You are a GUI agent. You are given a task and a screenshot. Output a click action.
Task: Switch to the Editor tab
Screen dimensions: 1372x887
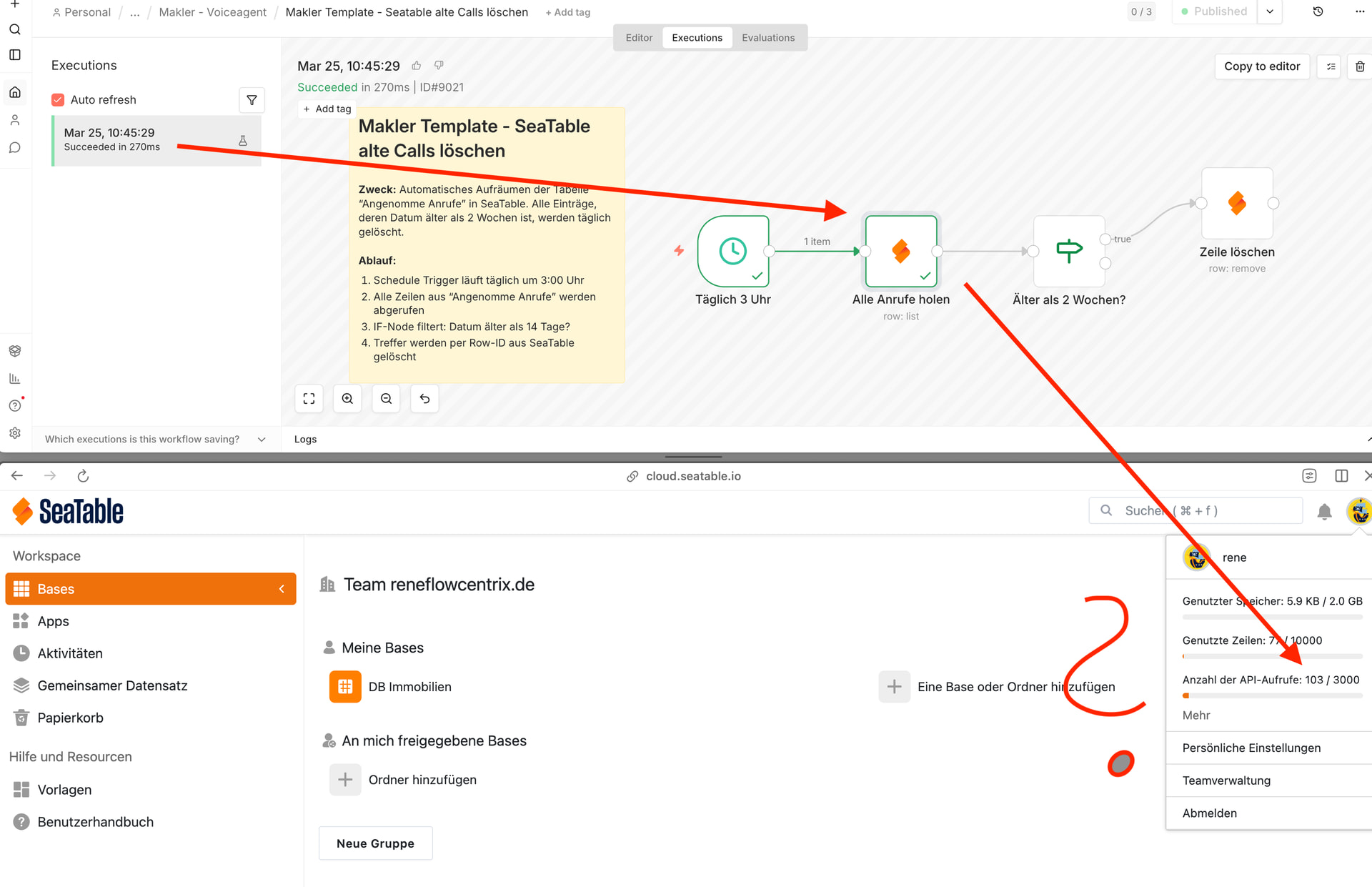point(639,38)
